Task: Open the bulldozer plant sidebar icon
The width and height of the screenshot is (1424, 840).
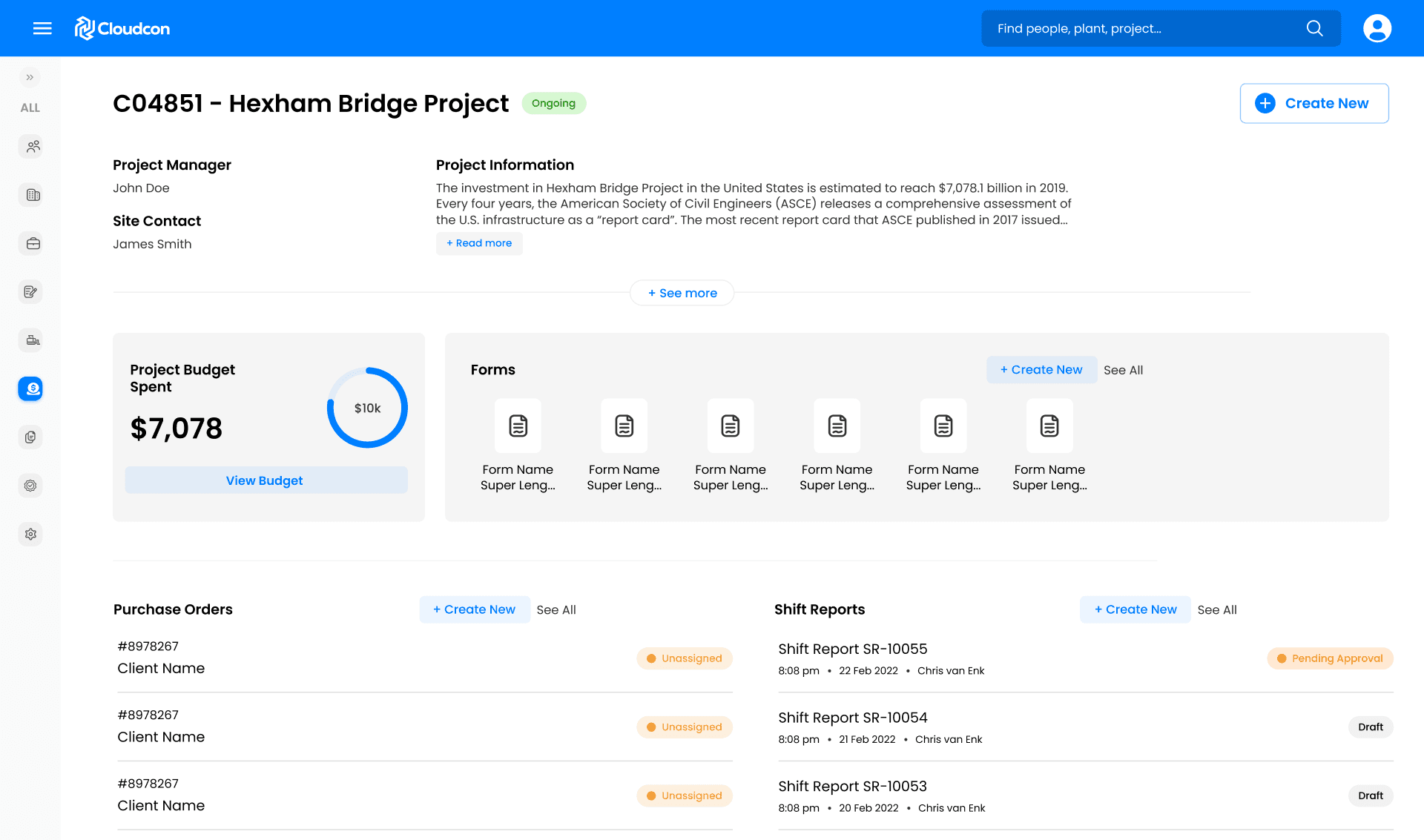Action: tap(30, 340)
